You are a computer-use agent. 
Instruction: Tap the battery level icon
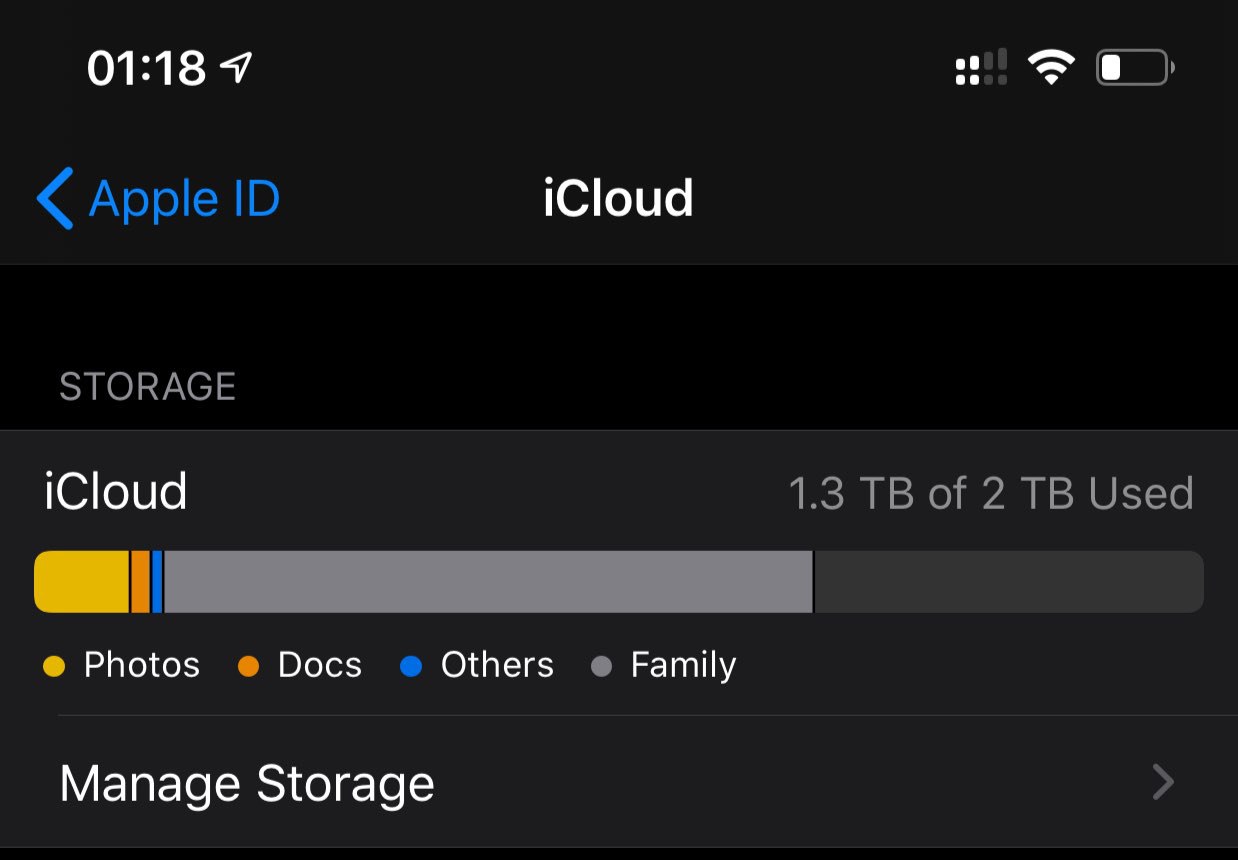click(1135, 68)
